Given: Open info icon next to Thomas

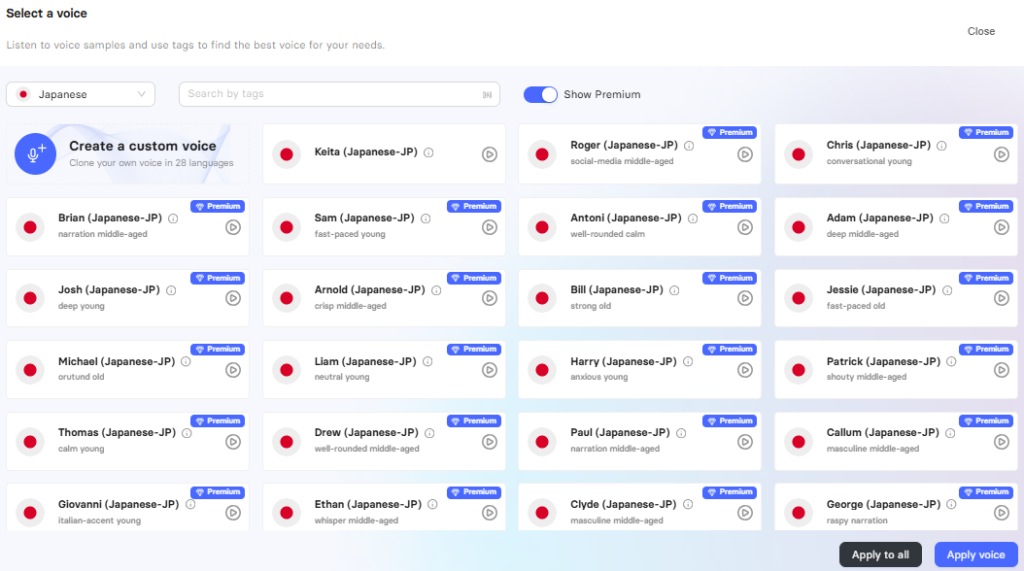Looking at the screenshot, I should coord(187,433).
